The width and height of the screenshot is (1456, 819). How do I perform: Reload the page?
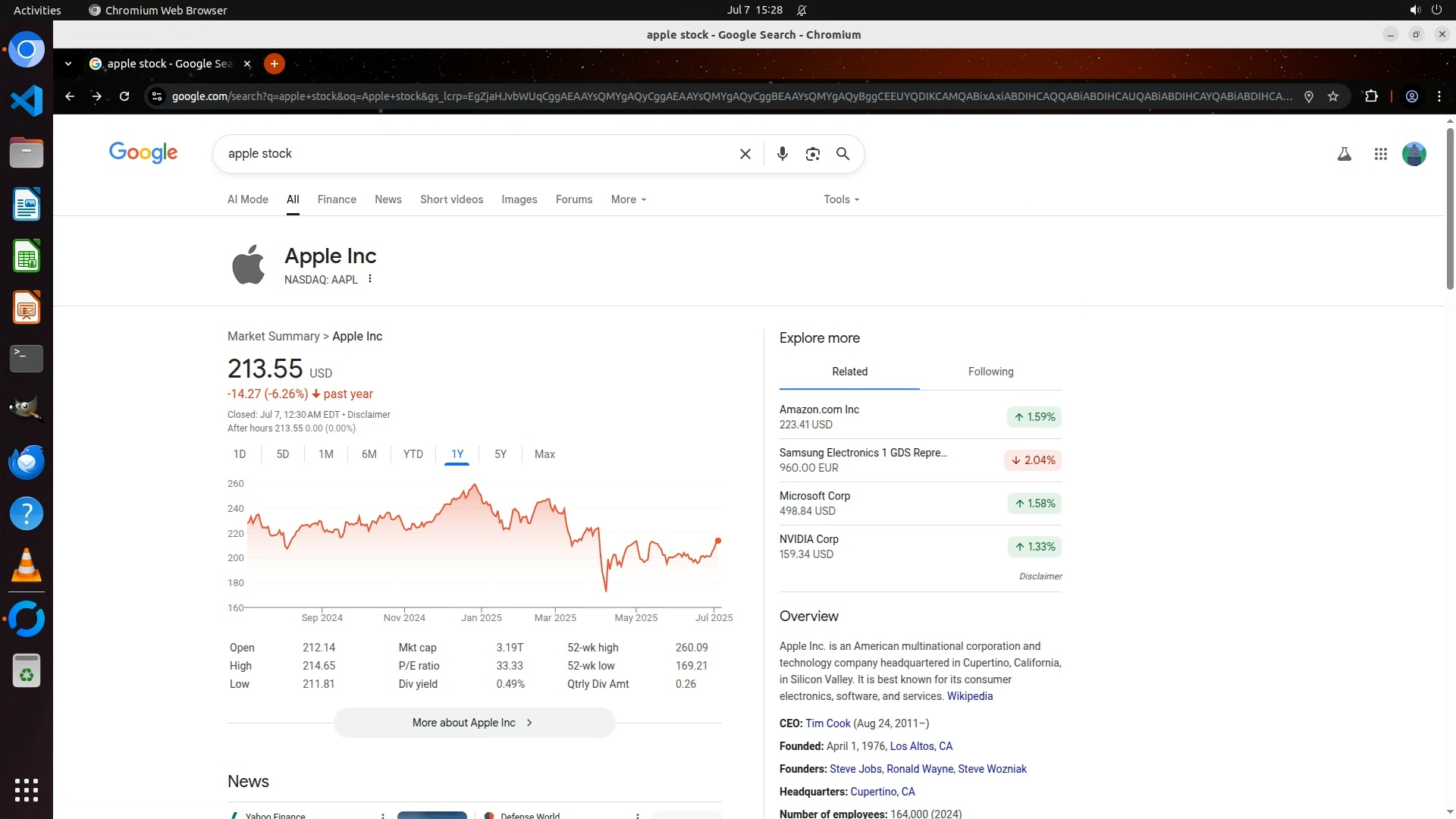(124, 96)
